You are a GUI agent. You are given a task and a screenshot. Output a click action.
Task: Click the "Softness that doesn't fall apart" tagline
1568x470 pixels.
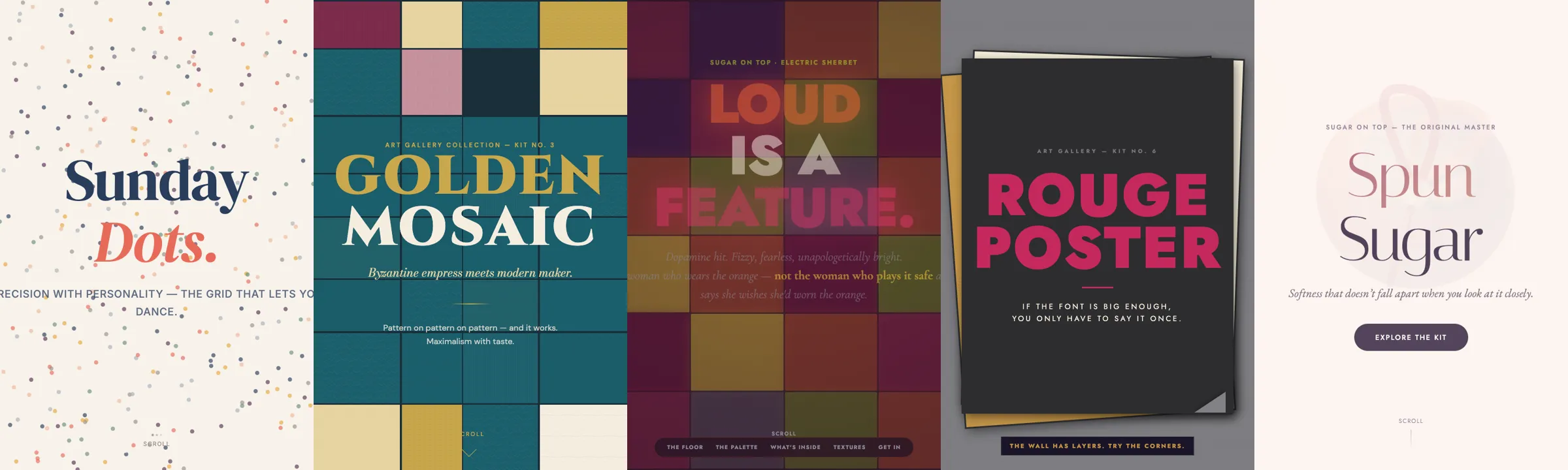coord(1411,294)
